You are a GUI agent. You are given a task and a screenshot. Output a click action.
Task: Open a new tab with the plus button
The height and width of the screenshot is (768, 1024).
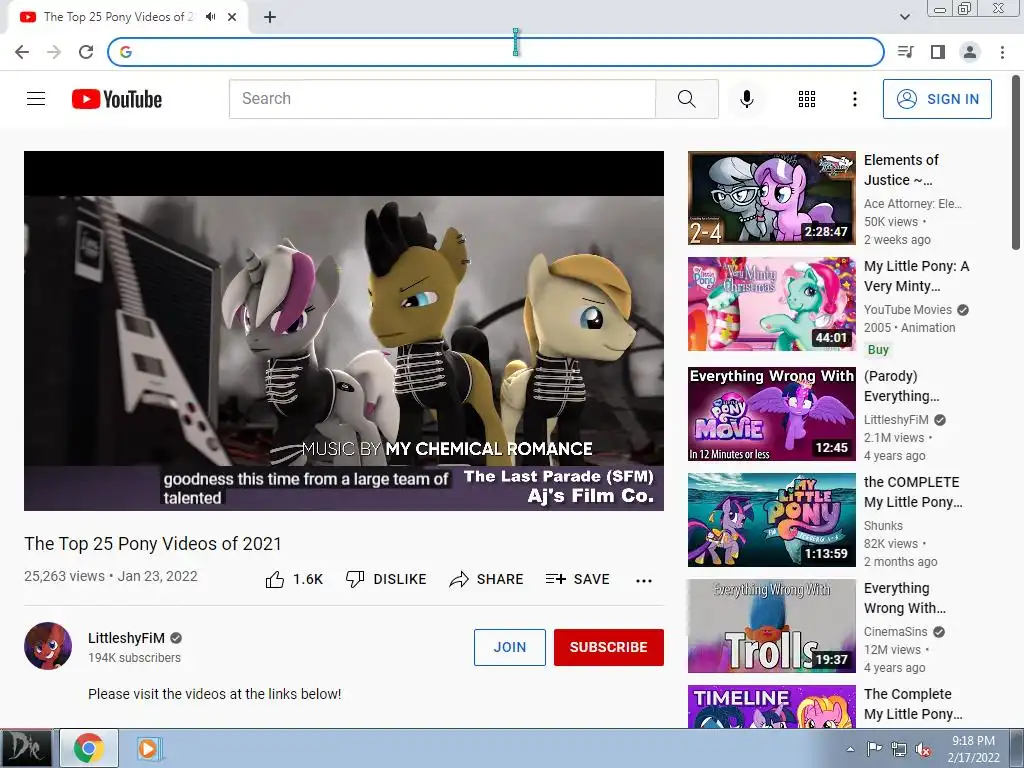click(x=270, y=17)
